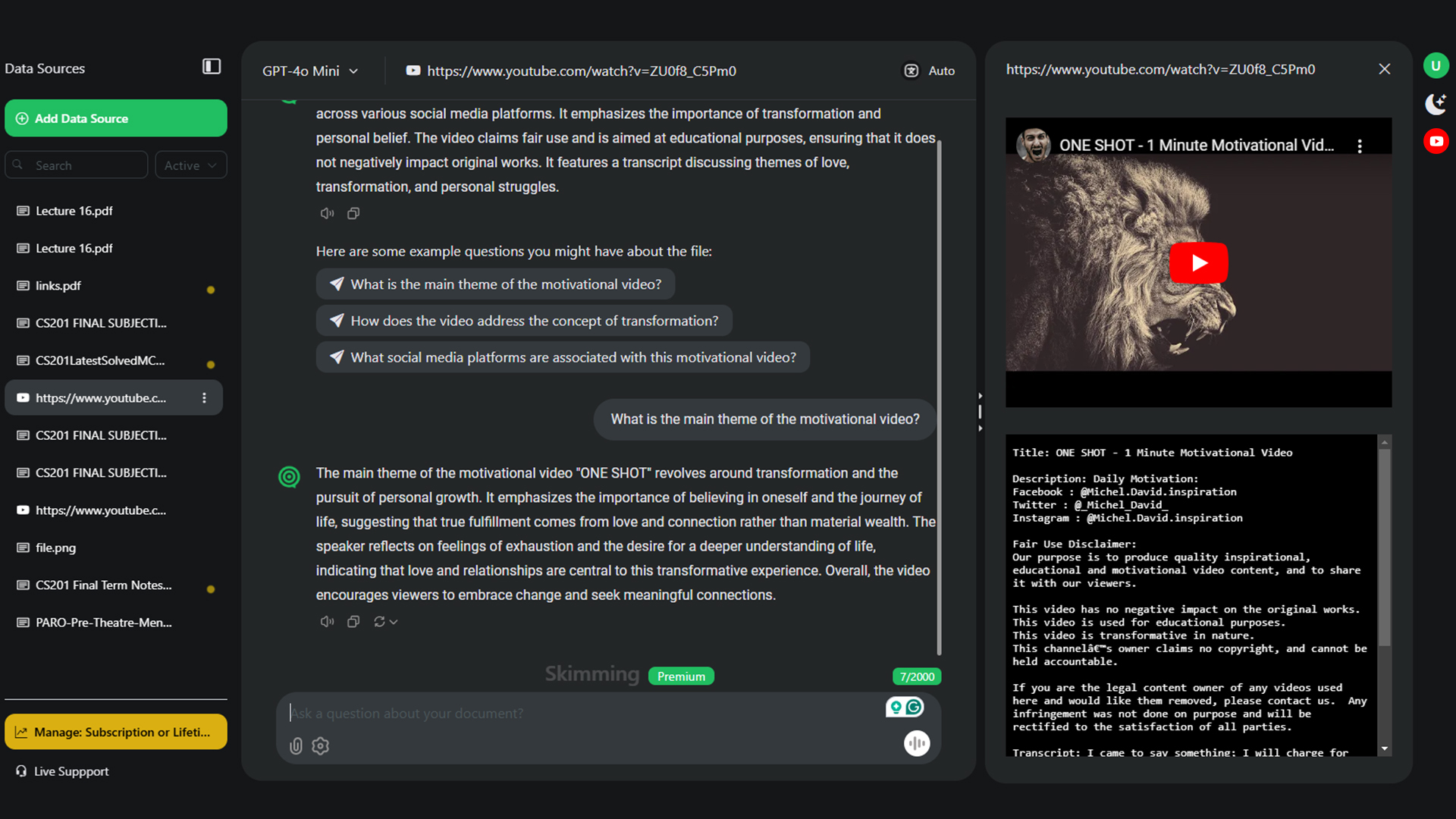
Task: Select links.pdf in data sources
Action: click(58, 286)
